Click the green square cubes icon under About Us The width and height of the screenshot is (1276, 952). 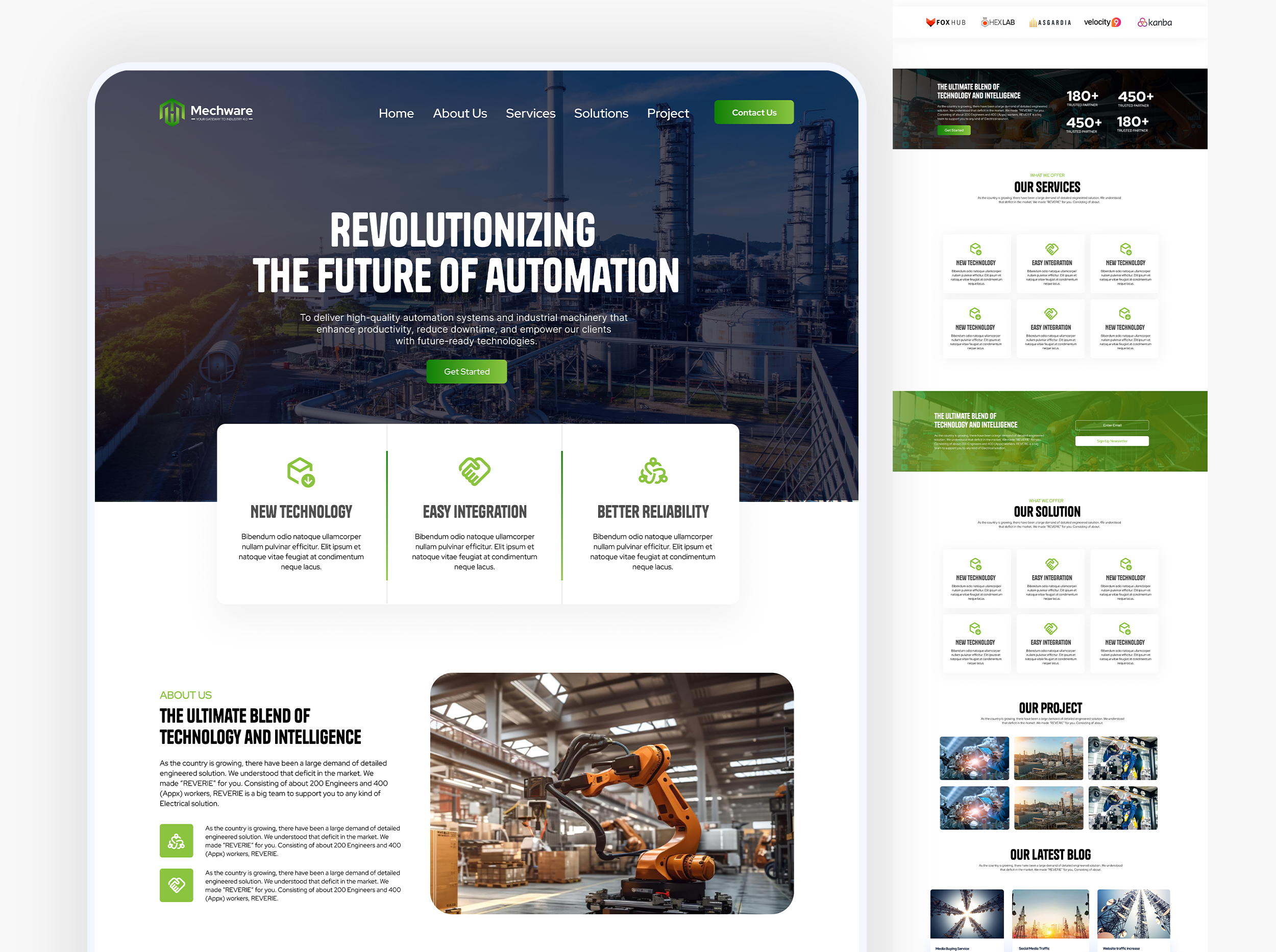click(177, 841)
